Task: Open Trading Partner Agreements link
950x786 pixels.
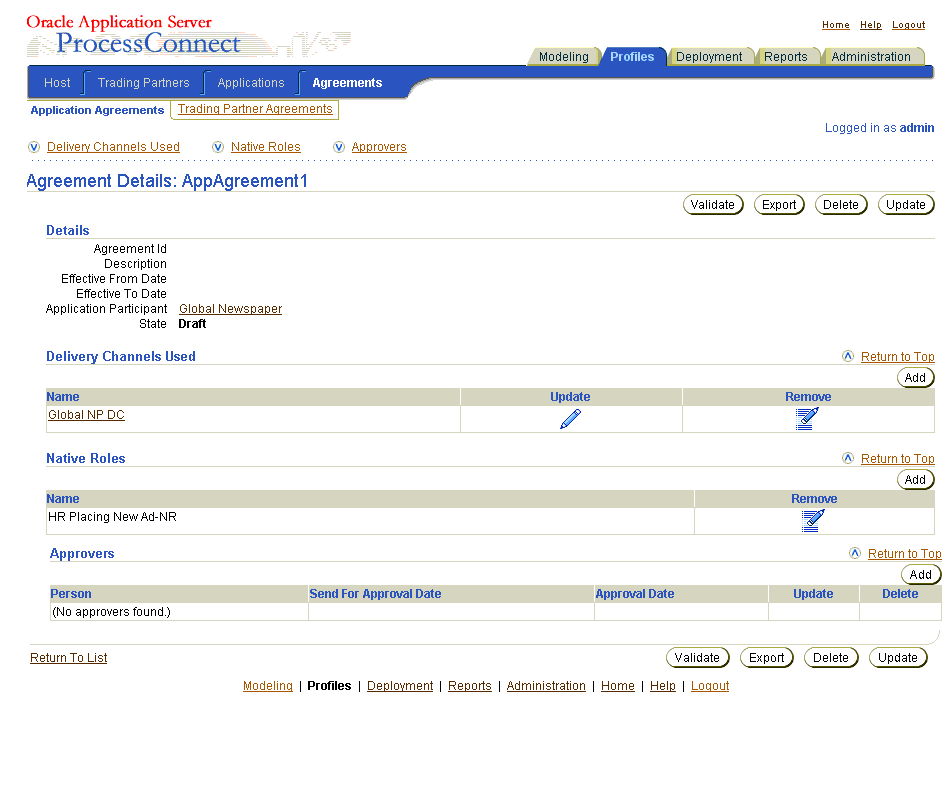Action: click(x=255, y=109)
